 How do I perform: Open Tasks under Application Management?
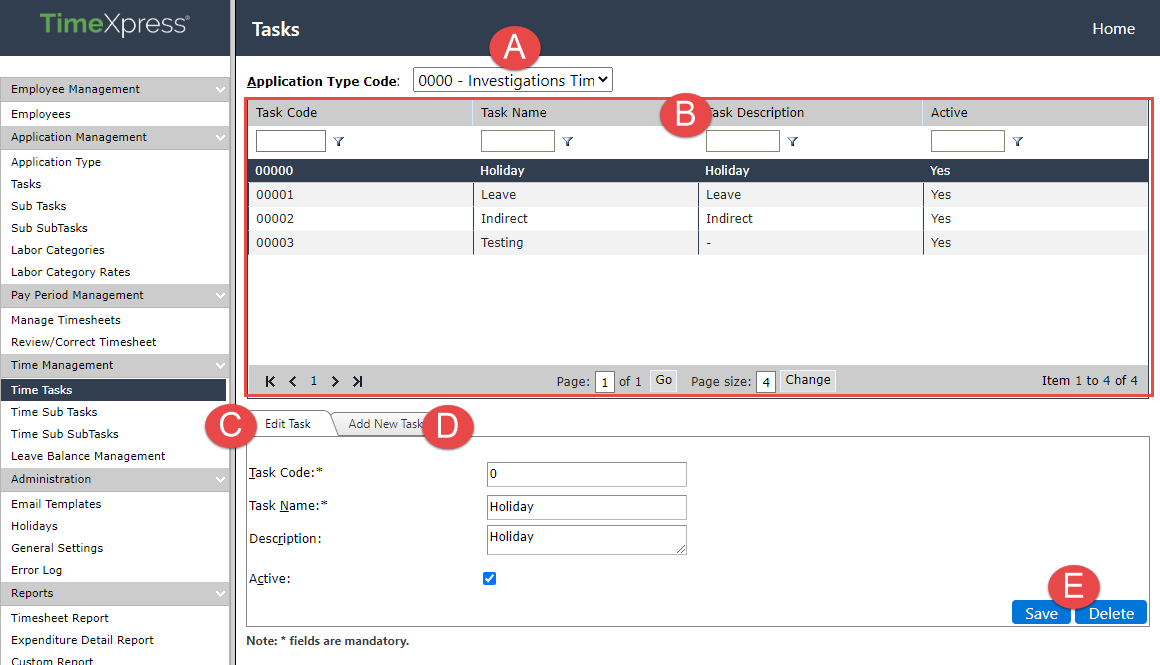coord(26,184)
